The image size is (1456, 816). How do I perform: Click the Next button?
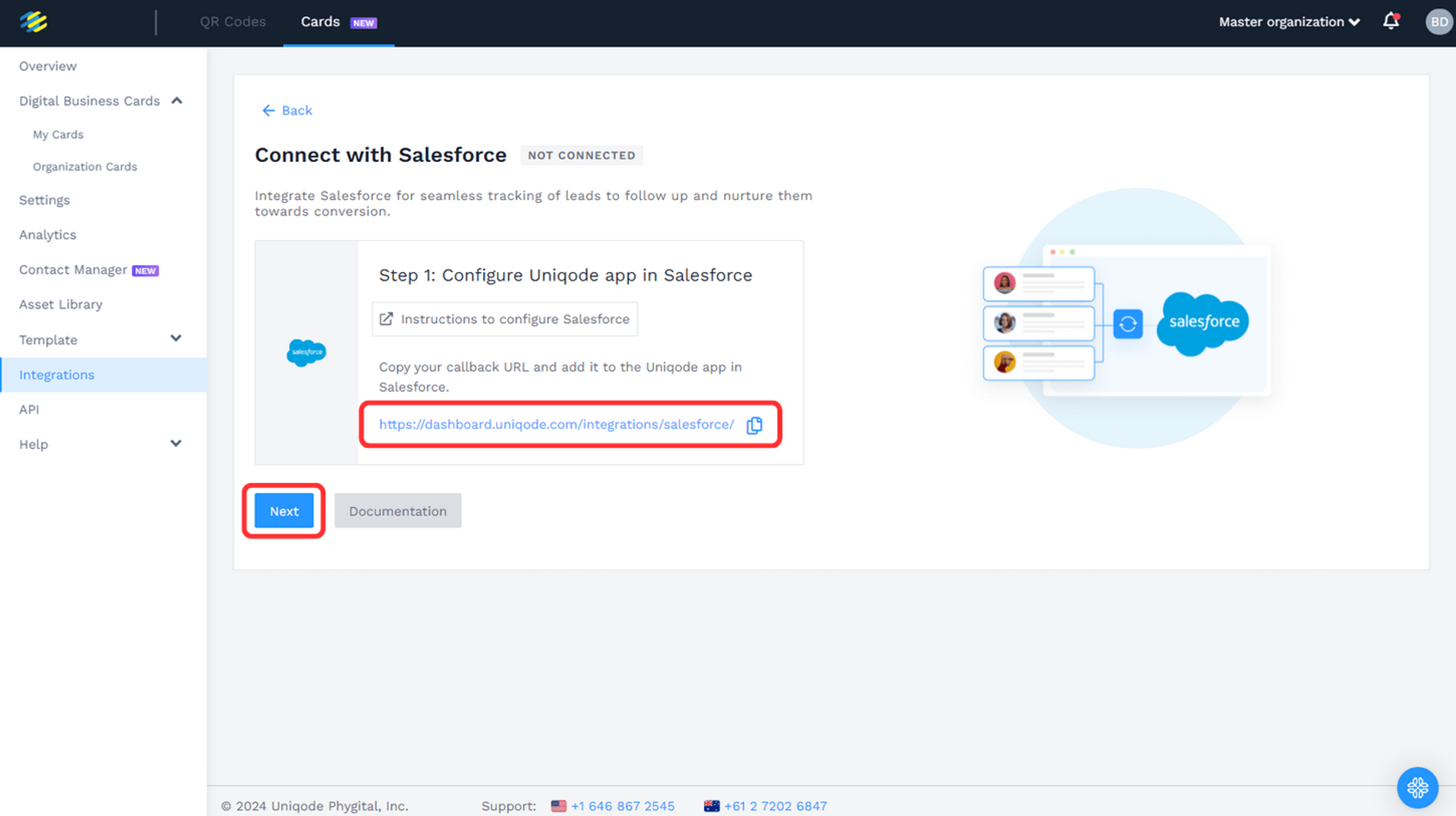coord(284,511)
